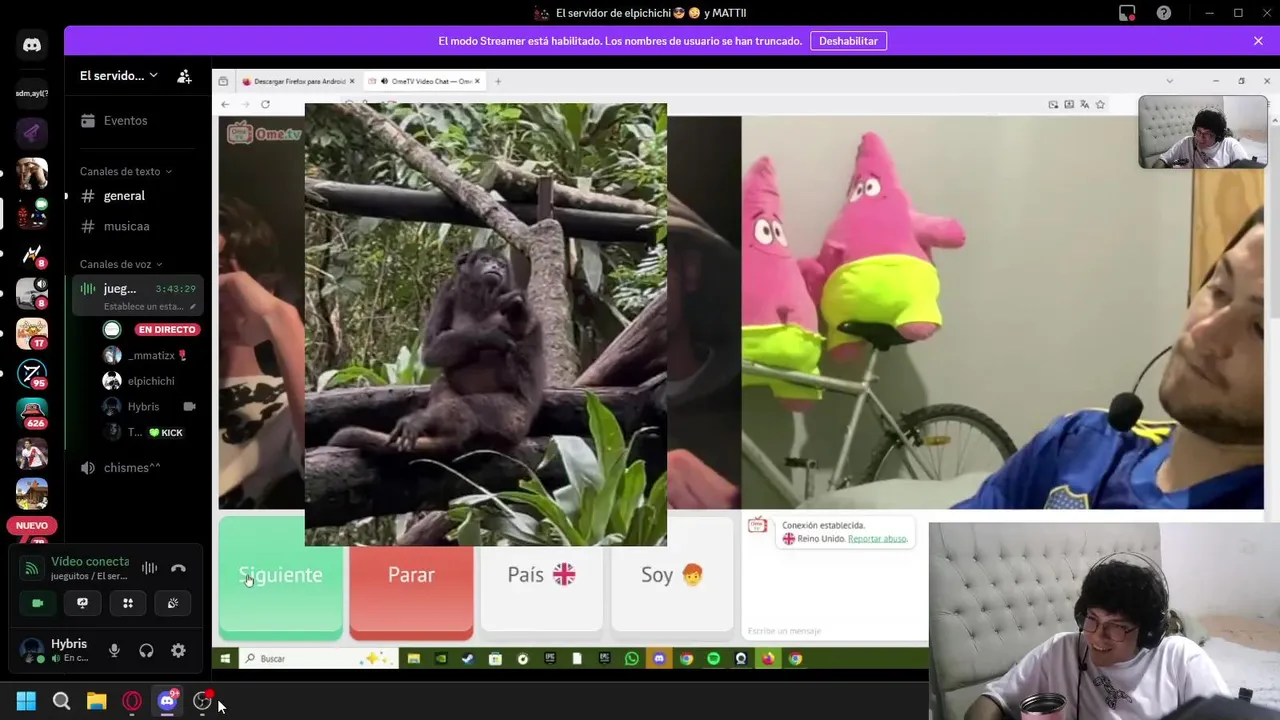
Task: Reload the OmeTV page
Action: tap(265, 104)
